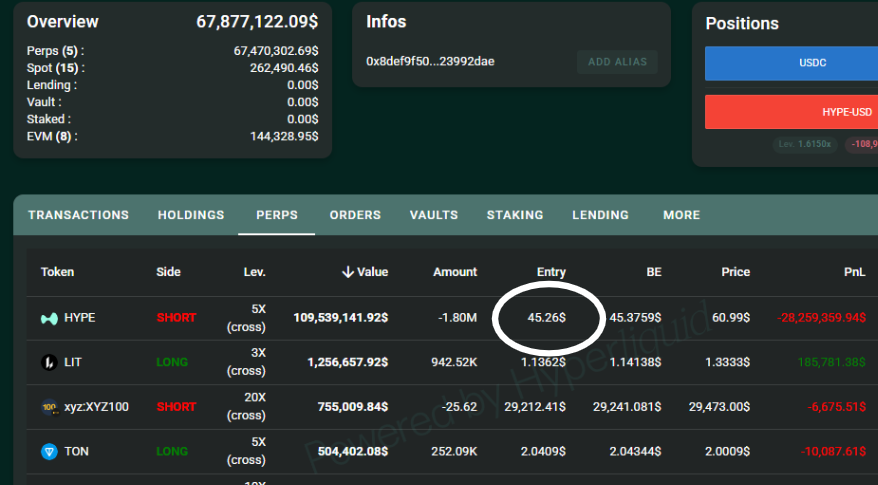
Task: Click the HYPE entry price 45.26$
Action: coord(547,318)
